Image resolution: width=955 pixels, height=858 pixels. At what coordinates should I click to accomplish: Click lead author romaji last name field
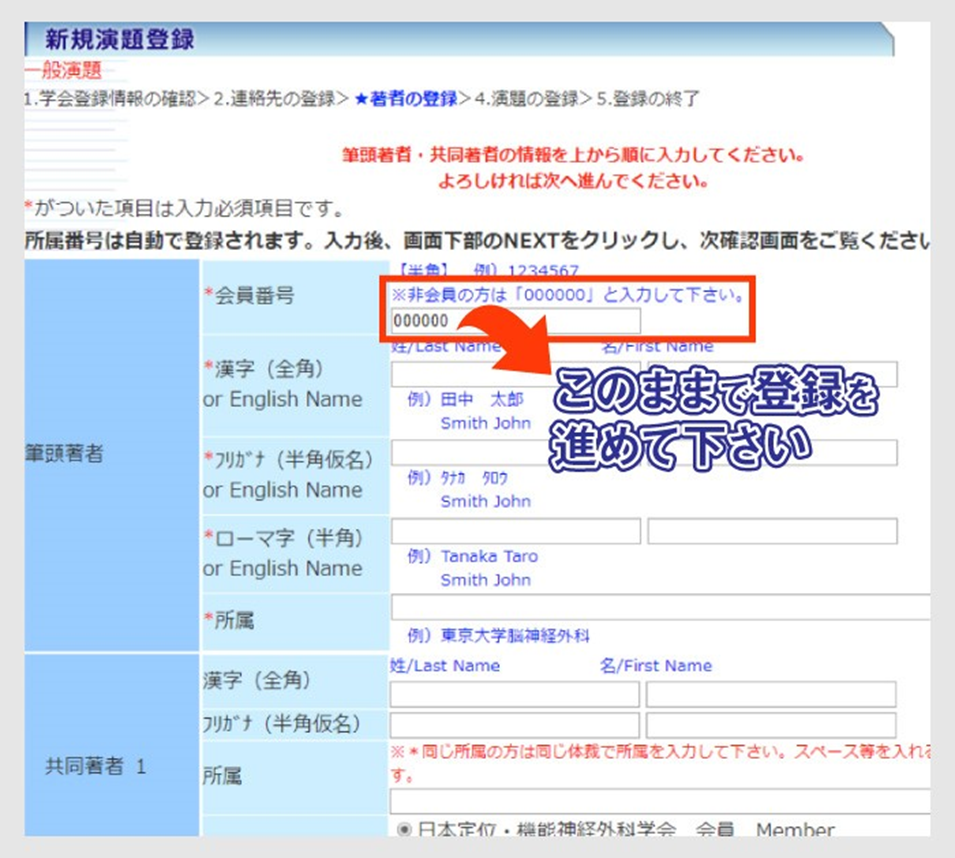(x=515, y=532)
